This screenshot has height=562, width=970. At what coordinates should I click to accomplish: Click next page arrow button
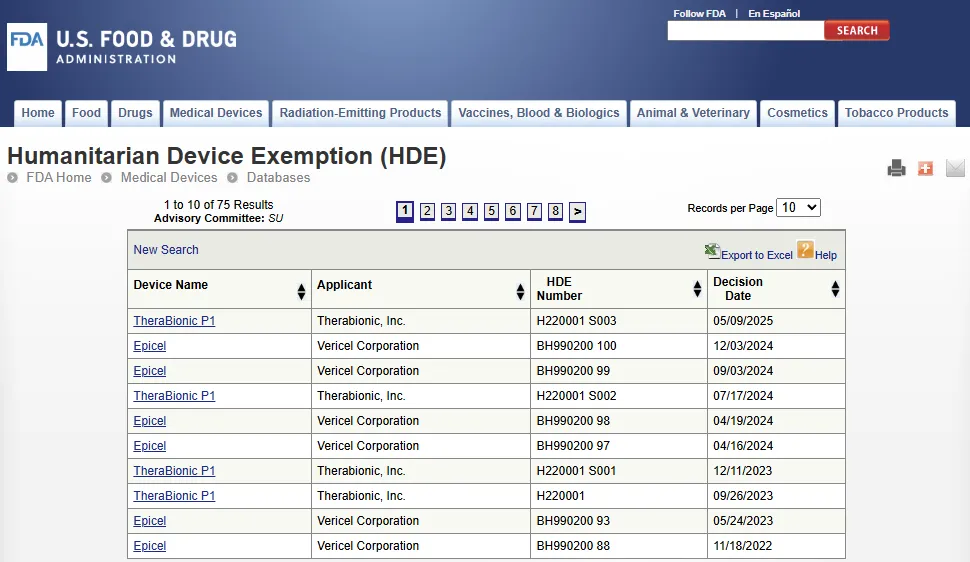[x=577, y=212]
